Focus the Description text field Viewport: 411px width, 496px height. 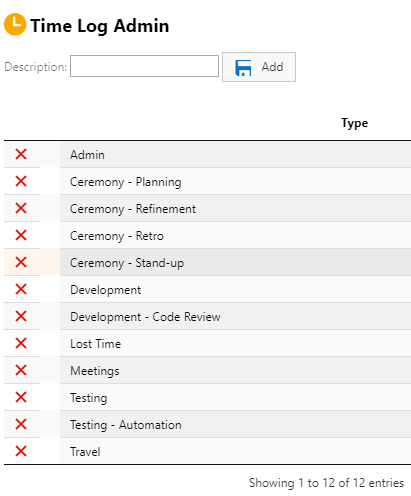144,66
